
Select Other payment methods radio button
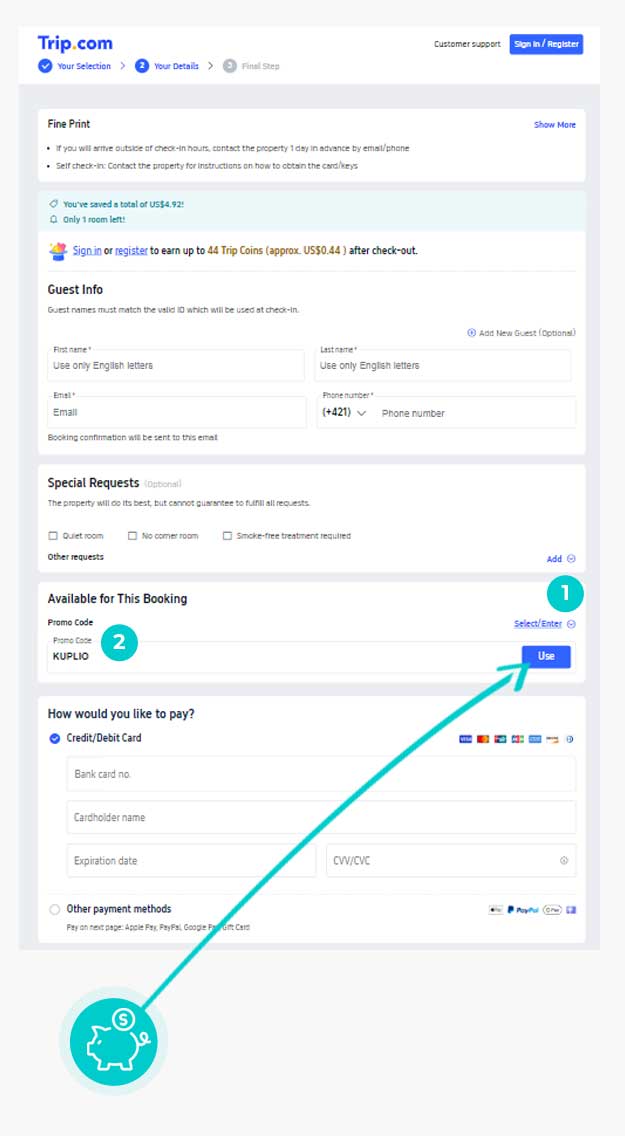pyautogui.click(x=54, y=910)
